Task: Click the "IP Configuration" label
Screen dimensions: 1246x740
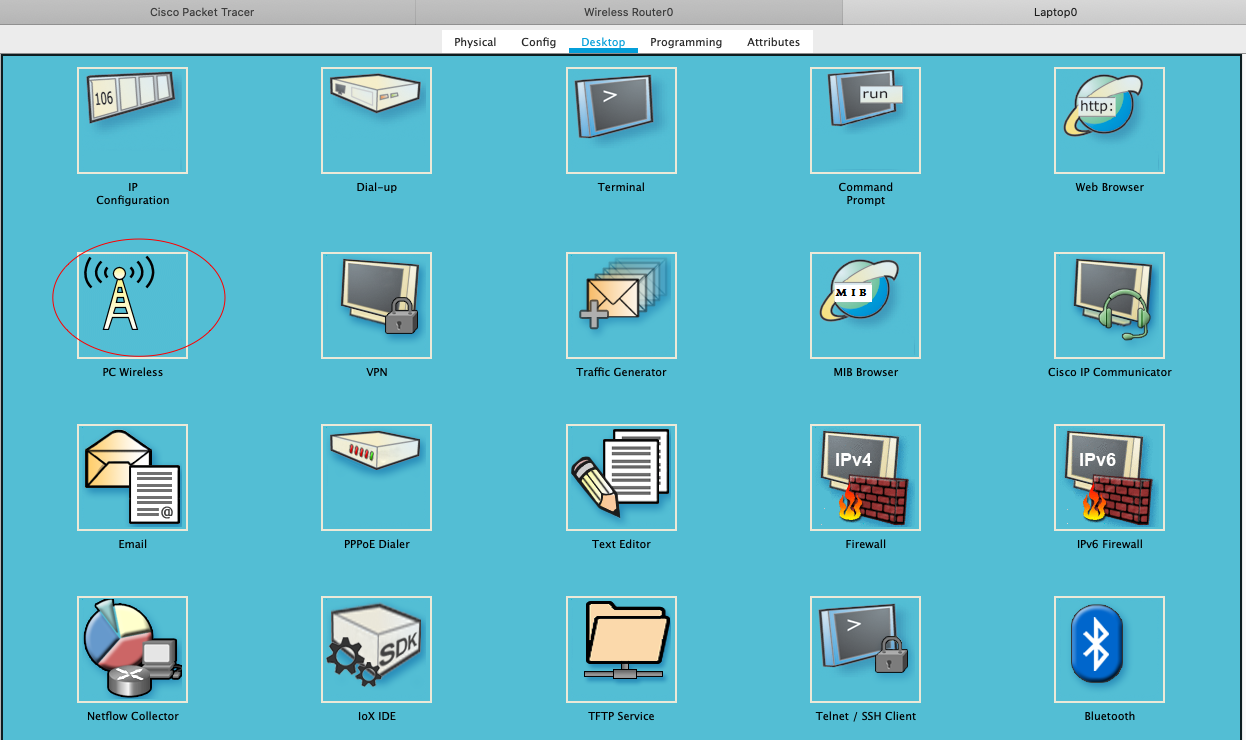Action: [x=132, y=194]
